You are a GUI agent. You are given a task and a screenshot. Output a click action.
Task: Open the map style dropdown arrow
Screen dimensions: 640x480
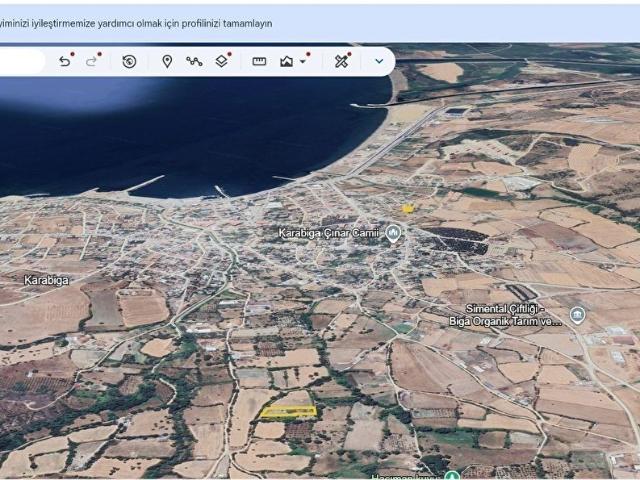(303, 62)
